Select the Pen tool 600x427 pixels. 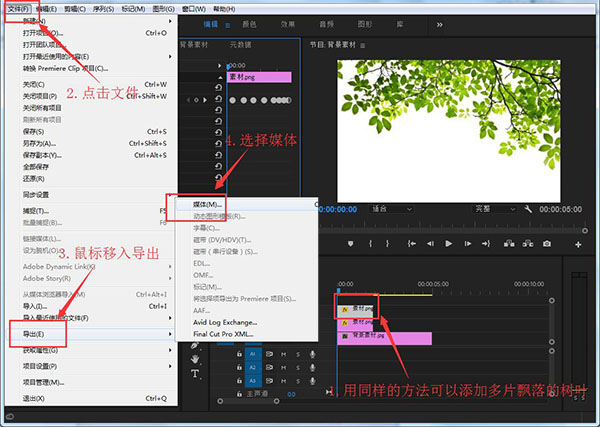click(195, 345)
